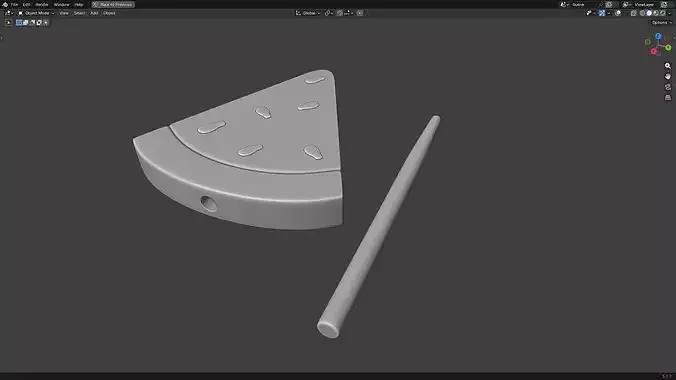Switch to Solid shading
Viewport: 676px width, 380px height.
[649, 13]
